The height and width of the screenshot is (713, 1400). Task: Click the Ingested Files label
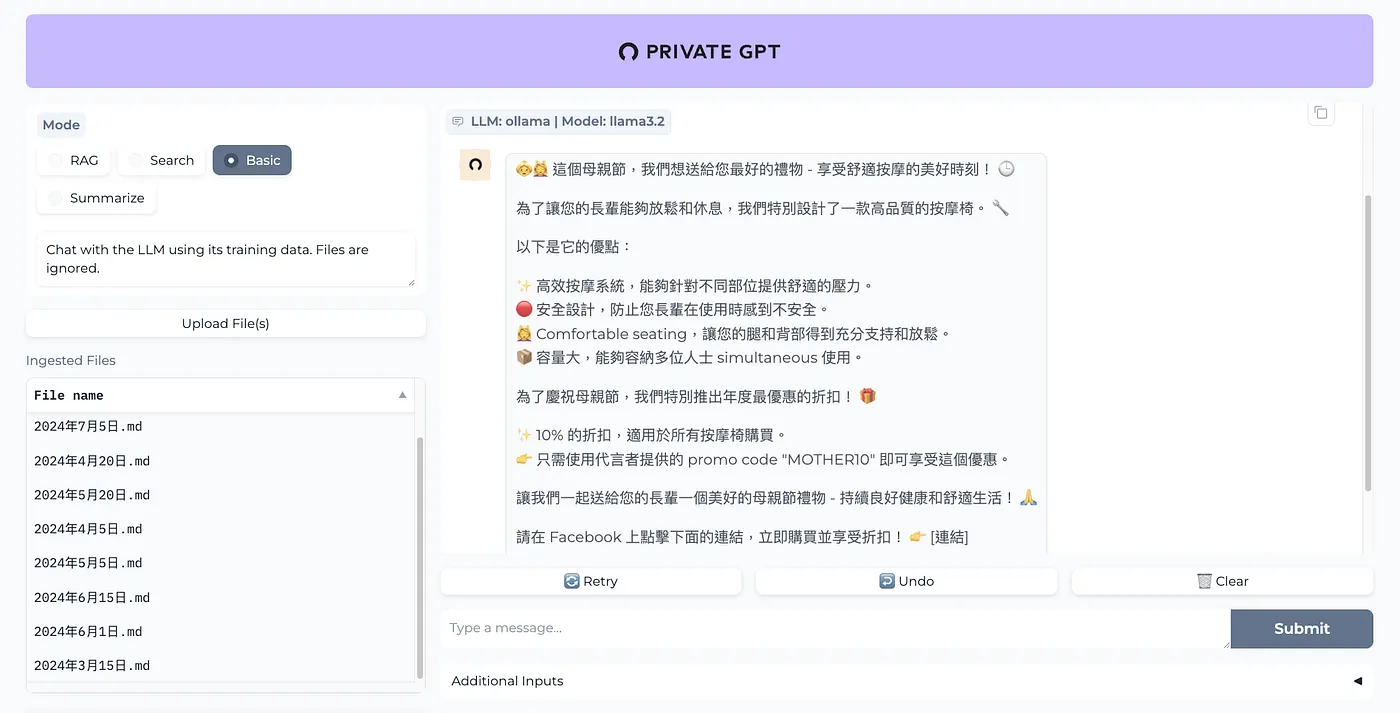[x=71, y=360]
